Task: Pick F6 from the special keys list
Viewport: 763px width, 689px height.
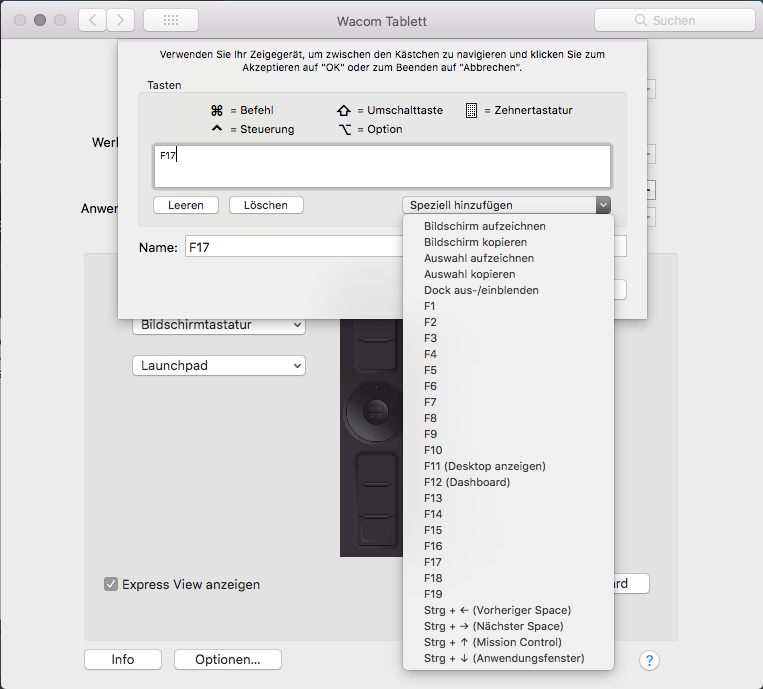Action: pos(509,386)
